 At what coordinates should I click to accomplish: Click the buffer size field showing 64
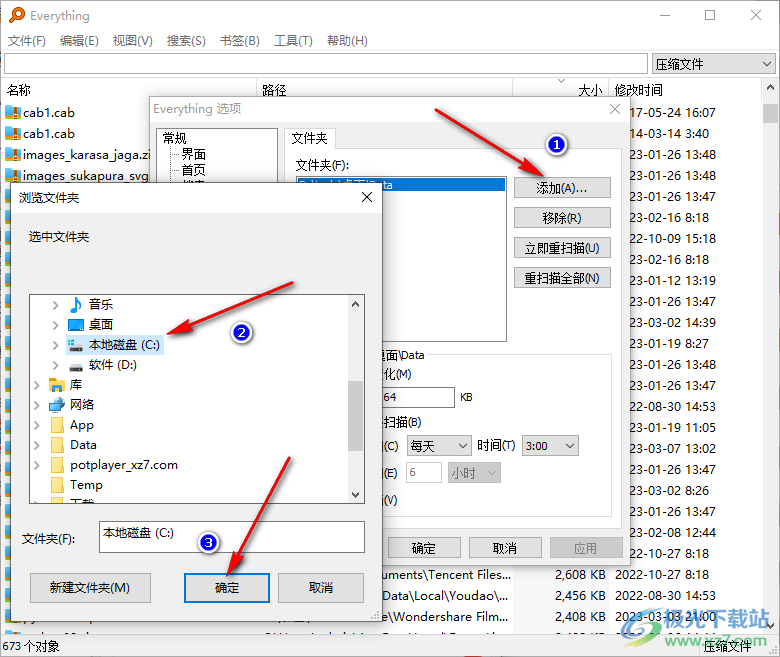(x=418, y=397)
